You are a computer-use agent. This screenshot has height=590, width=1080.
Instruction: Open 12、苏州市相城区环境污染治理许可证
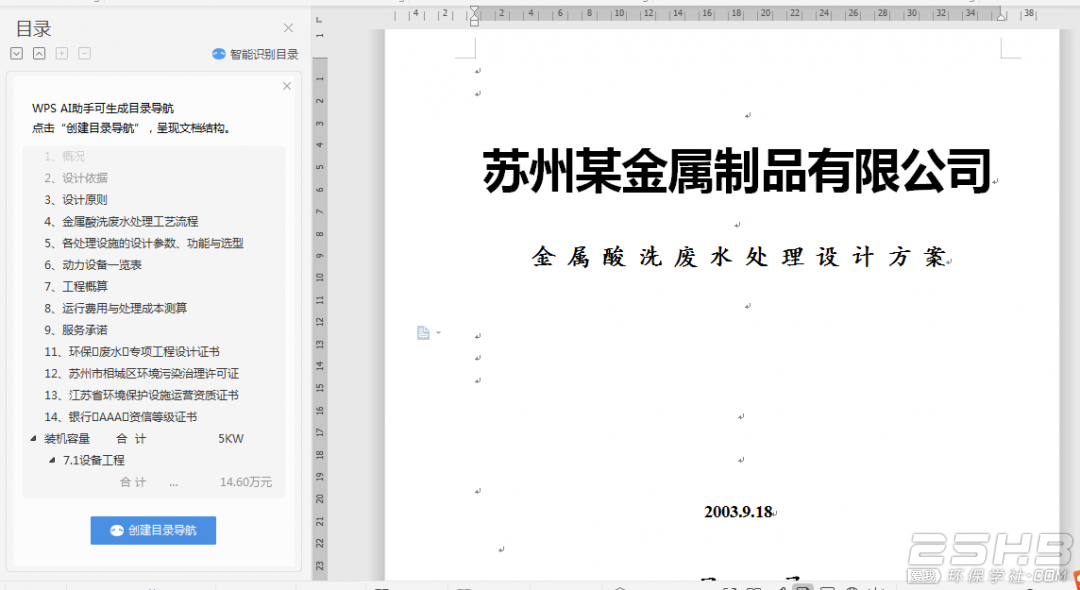pyautogui.click(x=142, y=373)
